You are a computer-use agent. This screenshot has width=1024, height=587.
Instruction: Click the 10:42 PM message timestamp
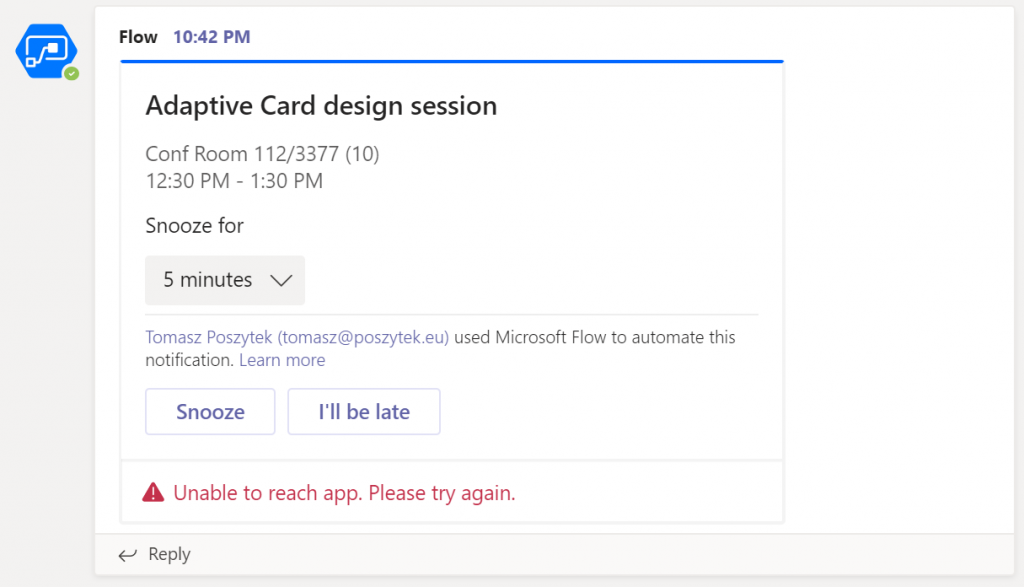point(212,37)
